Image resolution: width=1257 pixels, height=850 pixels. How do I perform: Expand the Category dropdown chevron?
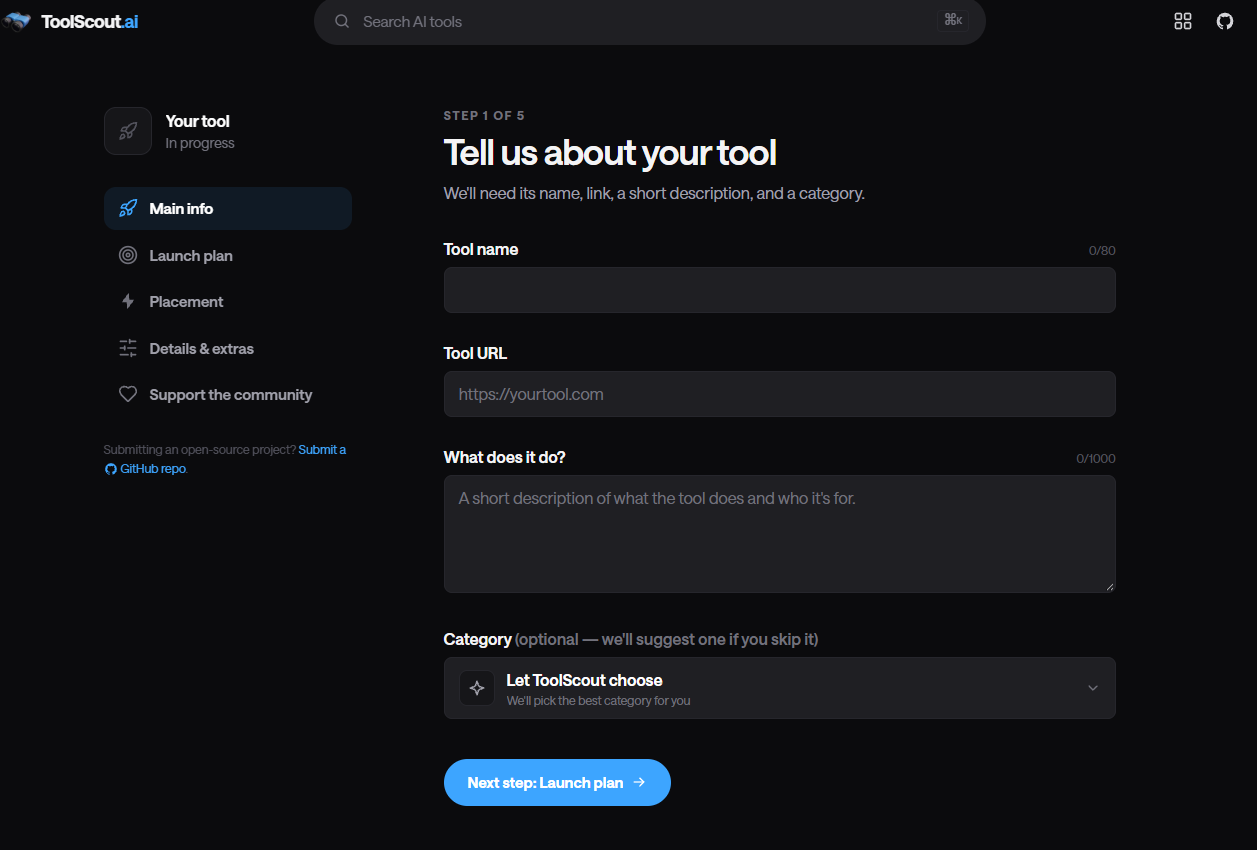click(x=1093, y=688)
